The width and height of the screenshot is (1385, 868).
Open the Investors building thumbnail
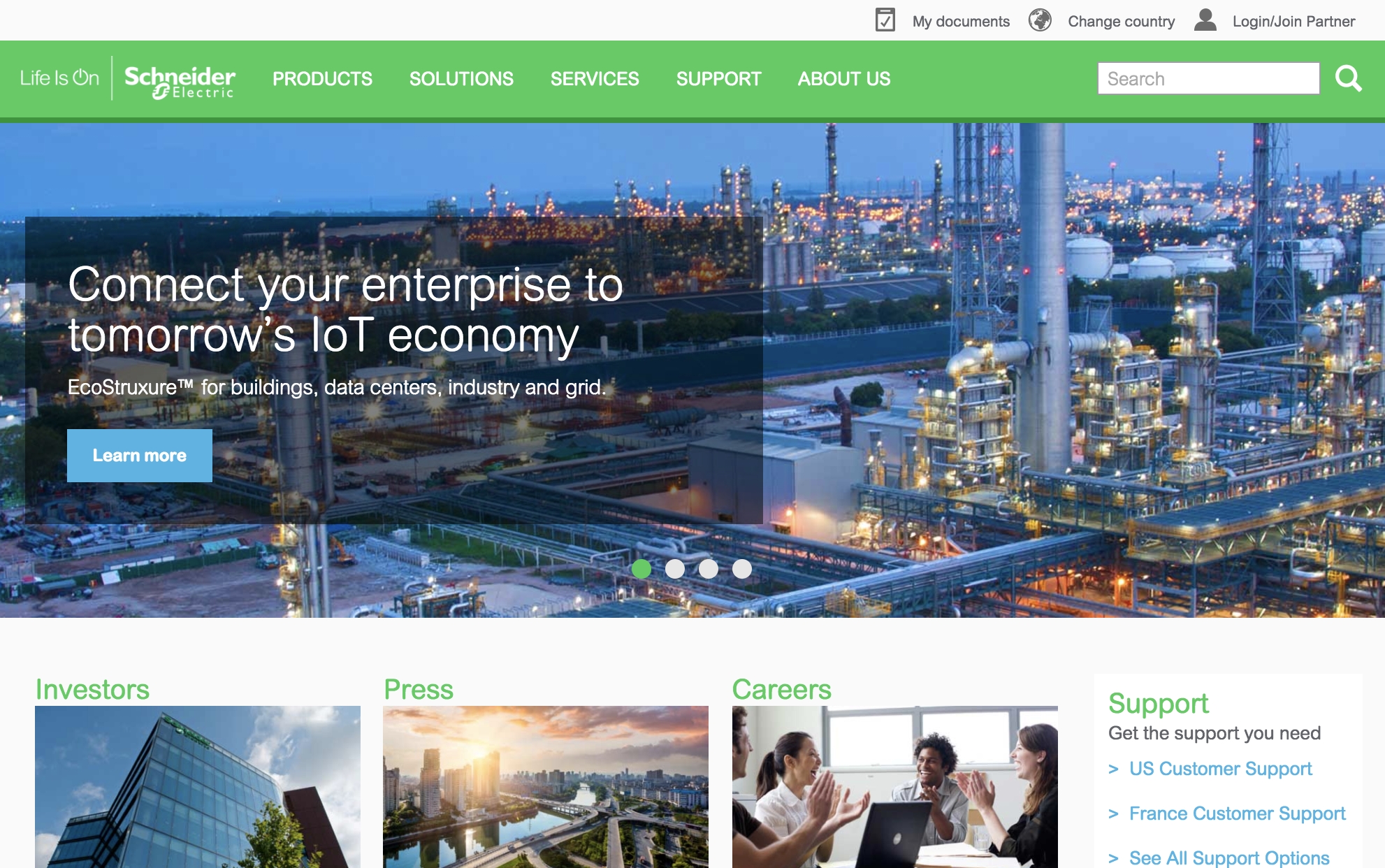click(198, 787)
